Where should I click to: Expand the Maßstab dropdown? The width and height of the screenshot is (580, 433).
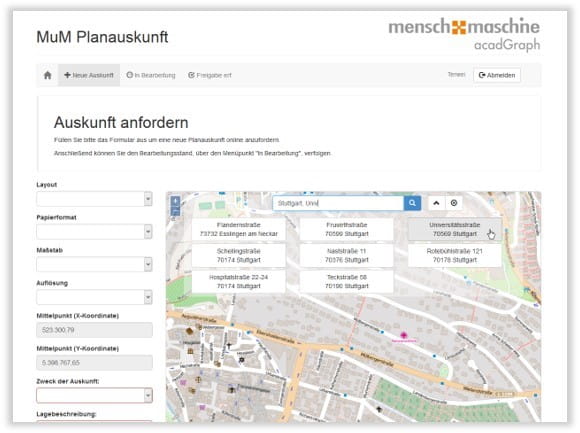pyautogui.click(x=94, y=264)
